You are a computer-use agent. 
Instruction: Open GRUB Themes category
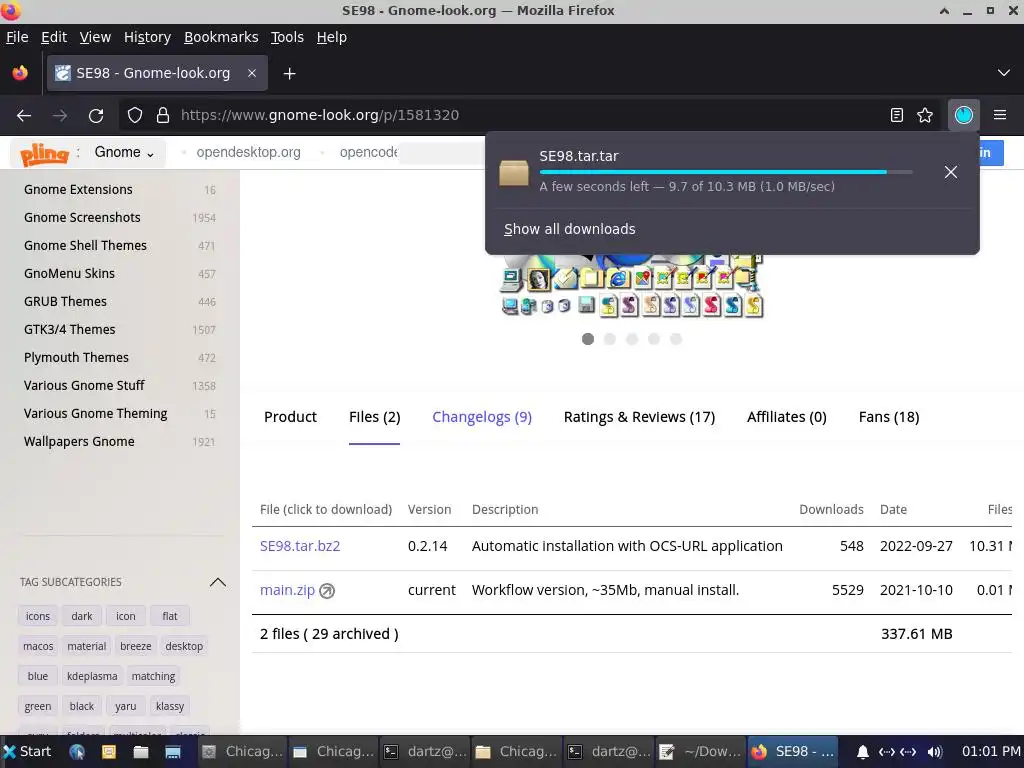65,302
